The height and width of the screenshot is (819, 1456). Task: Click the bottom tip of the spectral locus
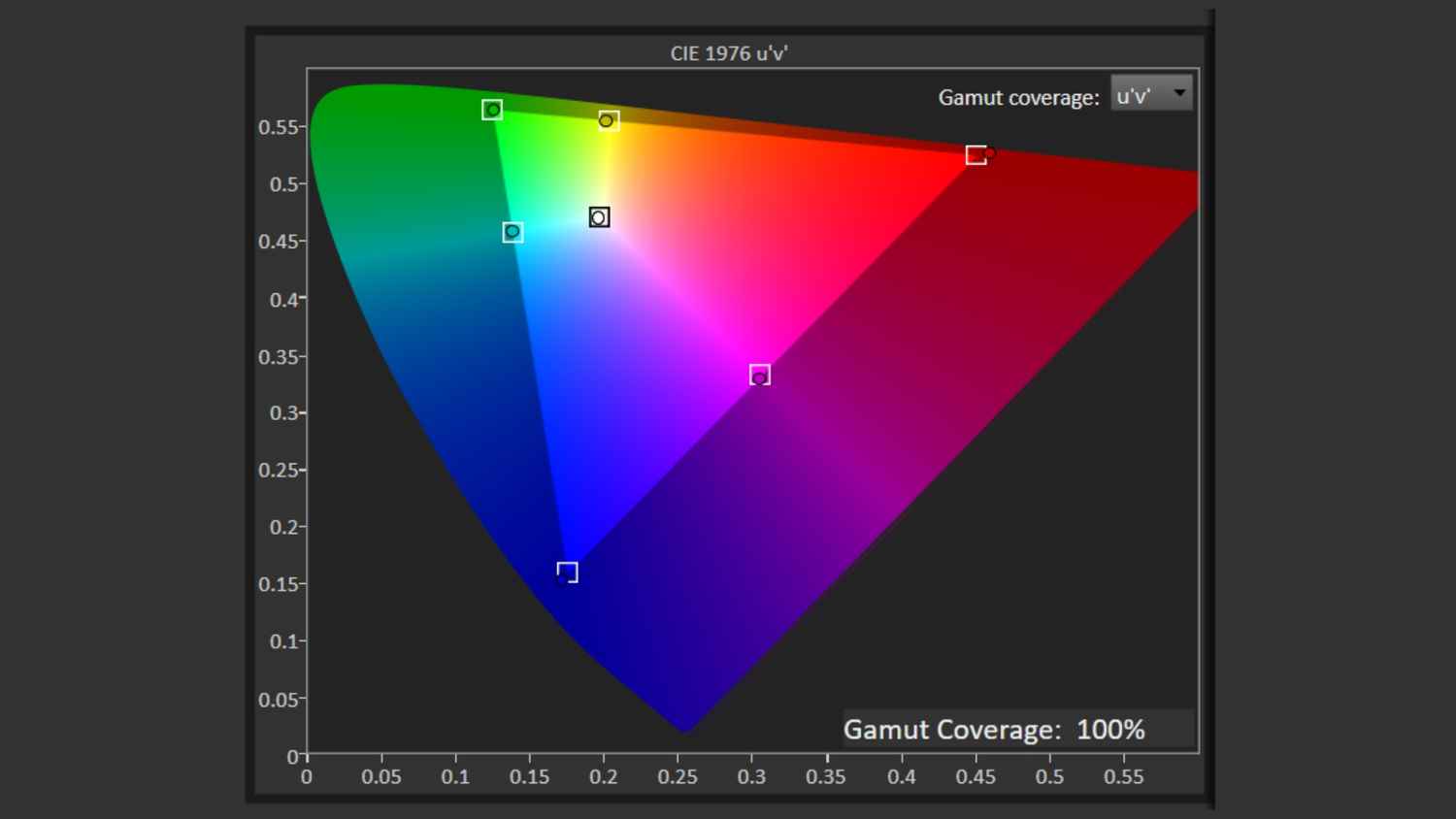685,730
